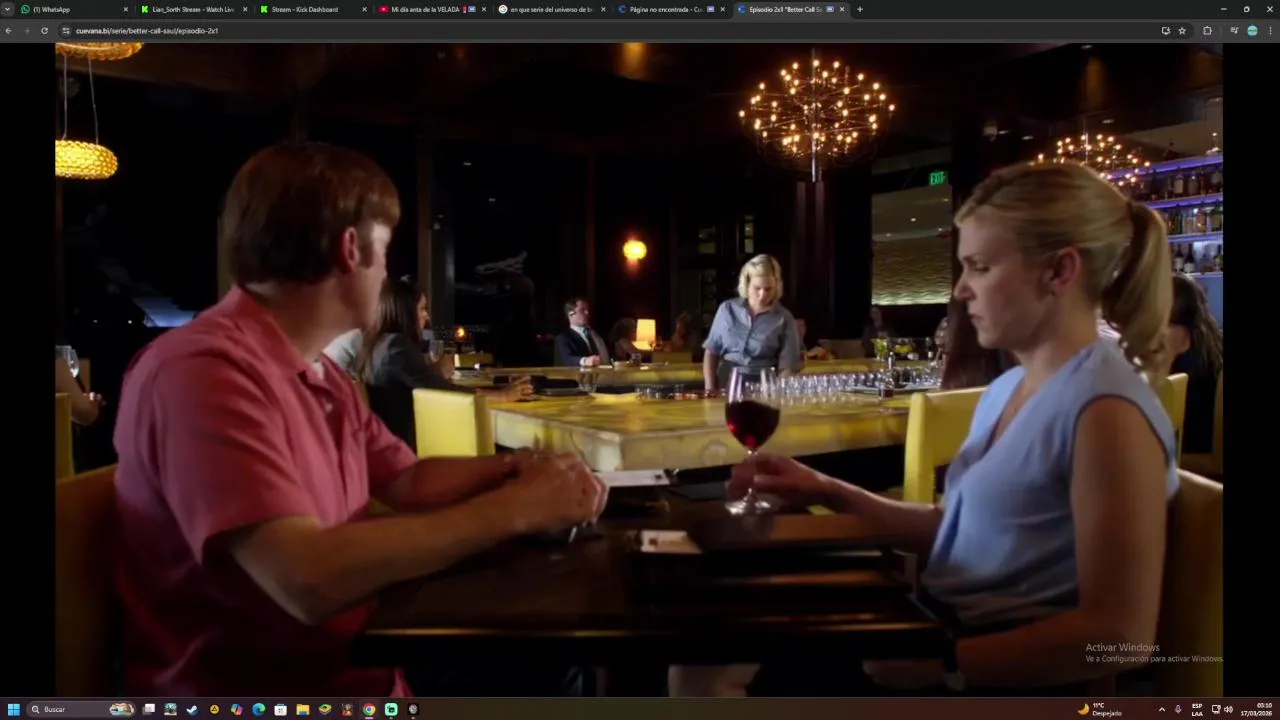Open the weather widget showing Despejado

(1100, 709)
